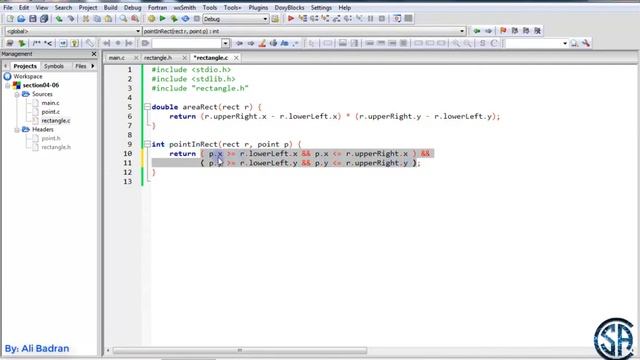Switch to the rectangle.h editor tab
Screen dimensions: 640x360
pyautogui.click(x=158, y=58)
